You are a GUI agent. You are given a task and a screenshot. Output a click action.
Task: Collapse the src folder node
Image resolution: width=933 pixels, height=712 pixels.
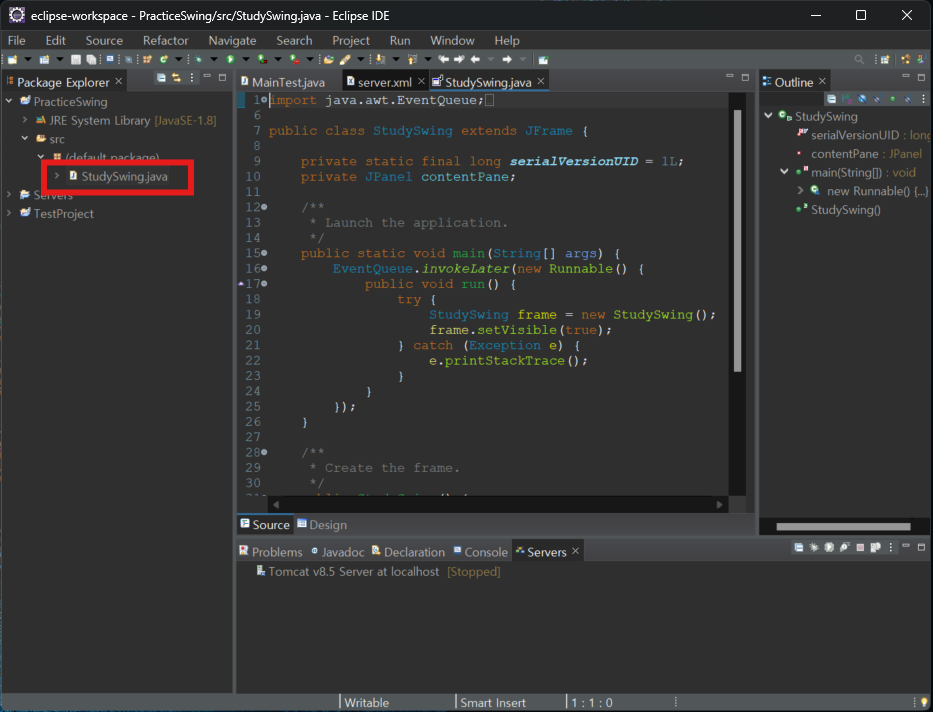[x=24, y=139]
